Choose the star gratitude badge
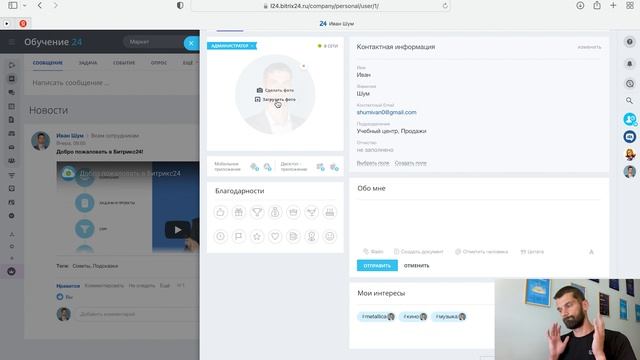This screenshot has width=640, height=360. 257,236
